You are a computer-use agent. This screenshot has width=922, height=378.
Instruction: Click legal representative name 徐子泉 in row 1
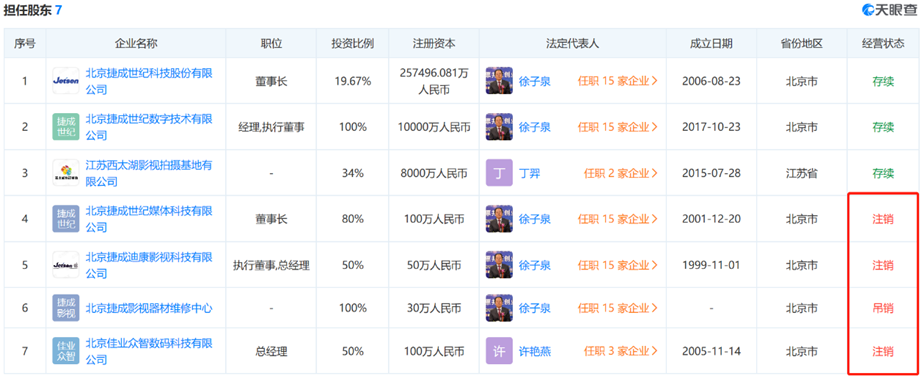(x=535, y=81)
